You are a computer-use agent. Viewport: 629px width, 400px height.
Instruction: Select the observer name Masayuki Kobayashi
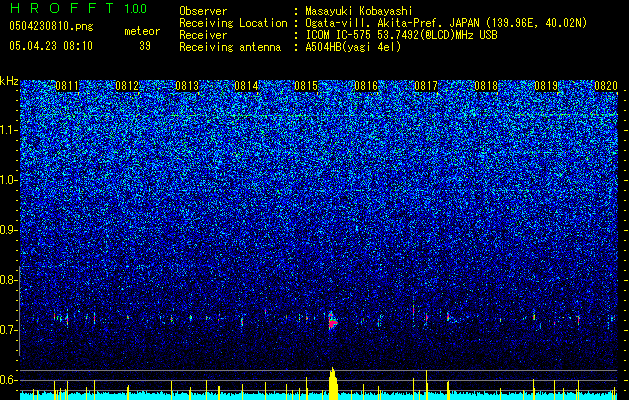(x=359, y=11)
